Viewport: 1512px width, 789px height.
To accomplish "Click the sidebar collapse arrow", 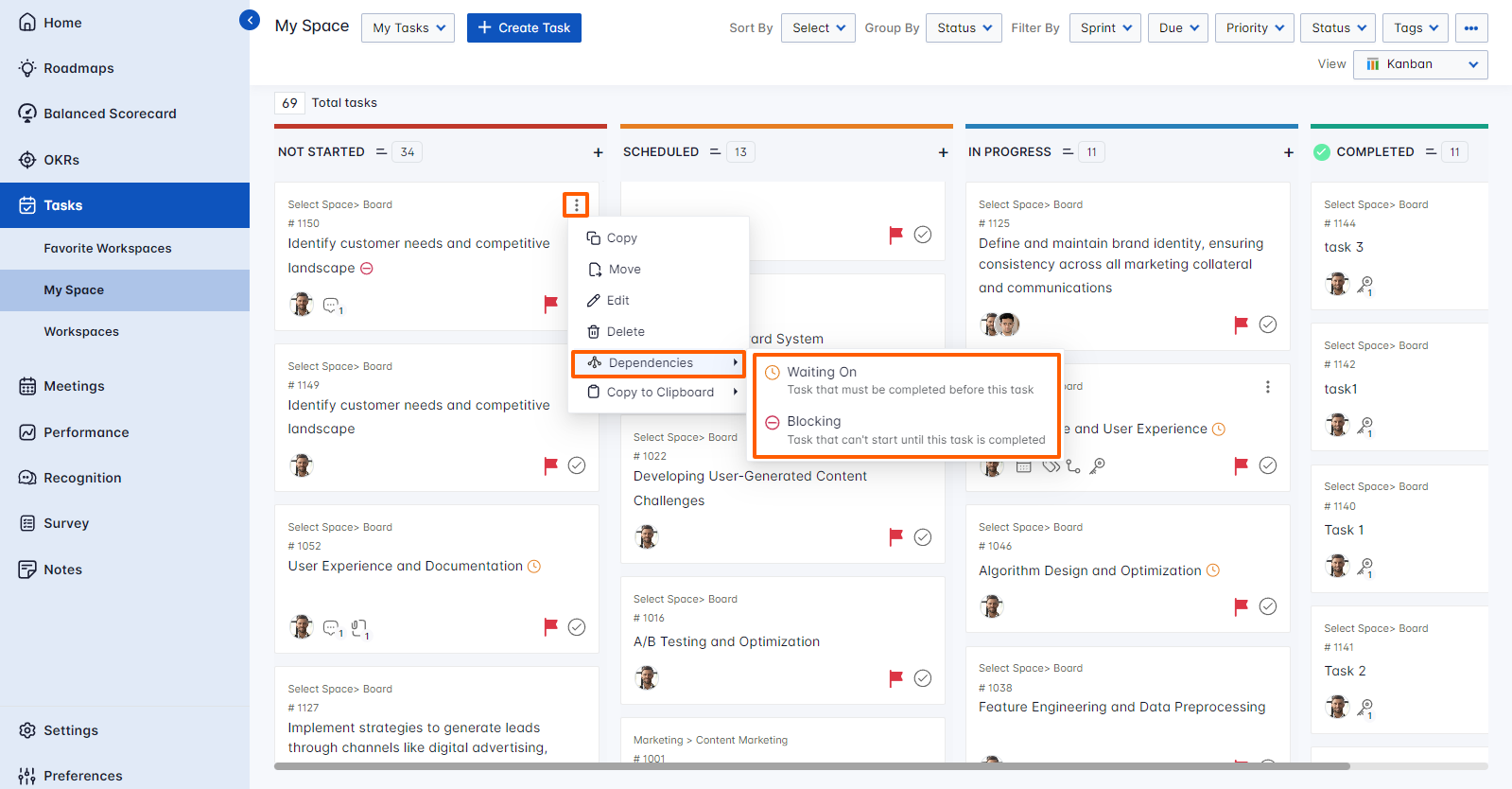I will (250, 20).
